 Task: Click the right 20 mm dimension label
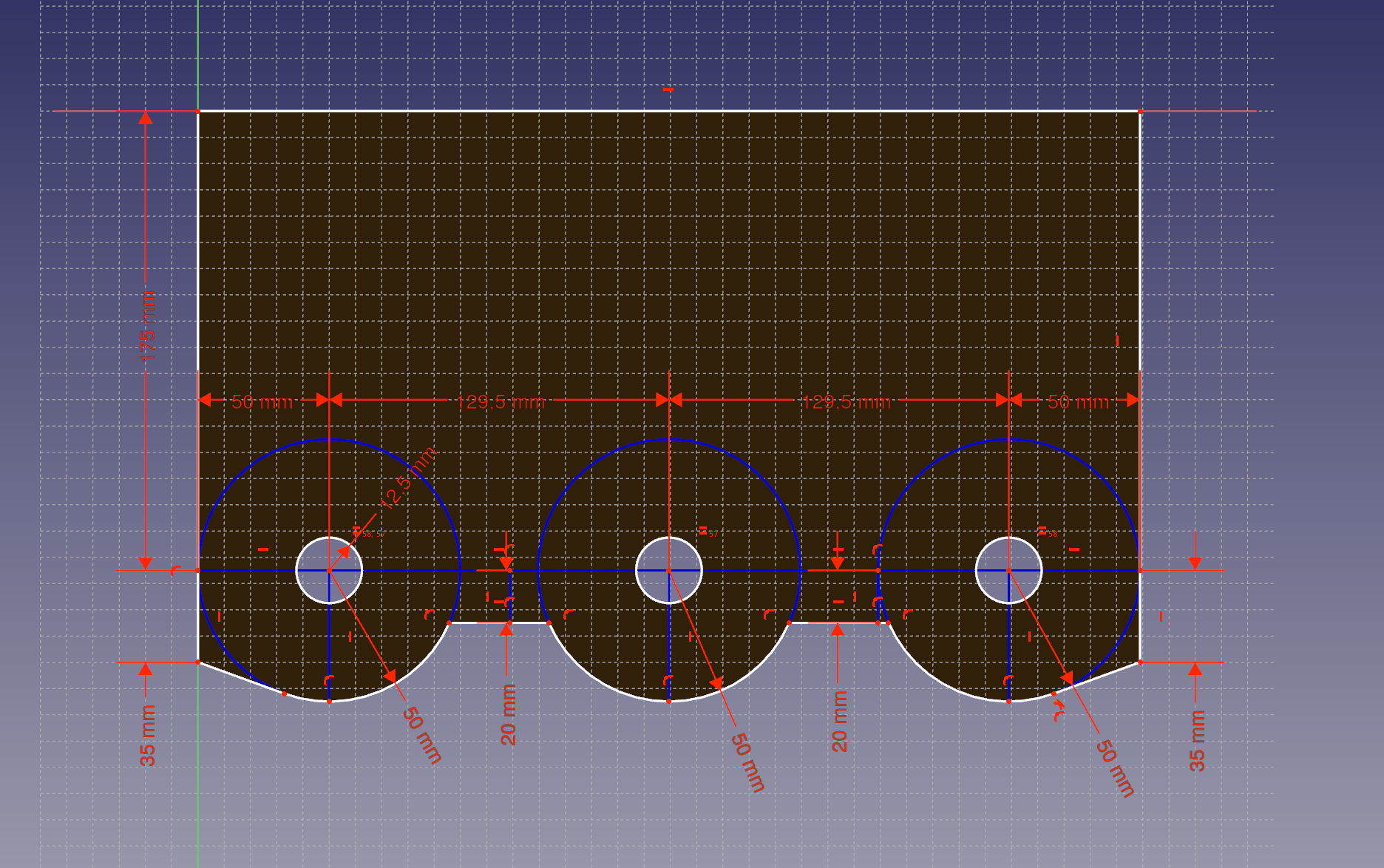click(840, 722)
